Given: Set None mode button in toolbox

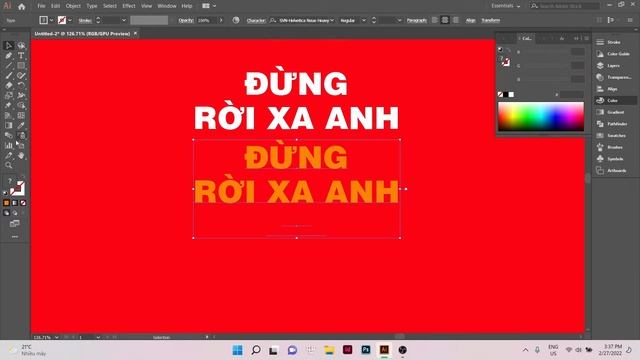Looking at the screenshot, I should point(23,203).
